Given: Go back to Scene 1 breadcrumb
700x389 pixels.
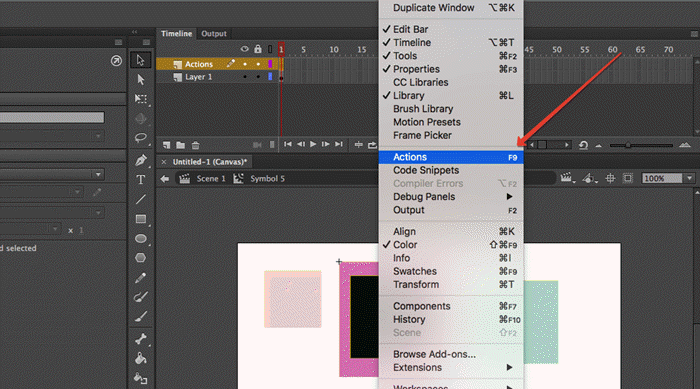Looking at the screenshot, I should pyautogui.click(x=211, y=179).
